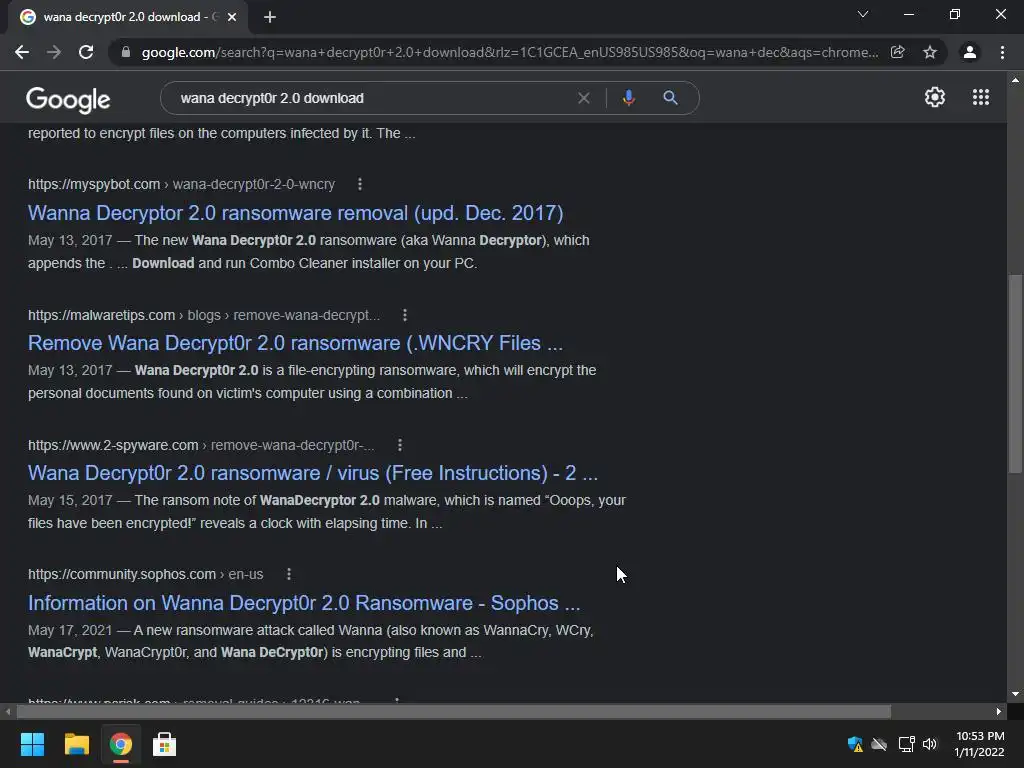
Task: Open options for community.sophos.com result
Action: [x=289, y=574]
